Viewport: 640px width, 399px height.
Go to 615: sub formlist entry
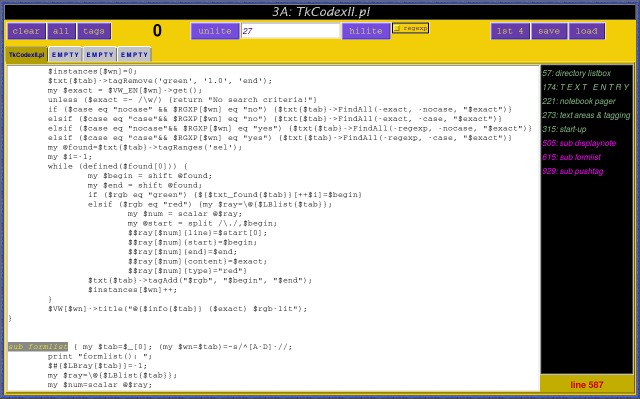tap(571, 157)
